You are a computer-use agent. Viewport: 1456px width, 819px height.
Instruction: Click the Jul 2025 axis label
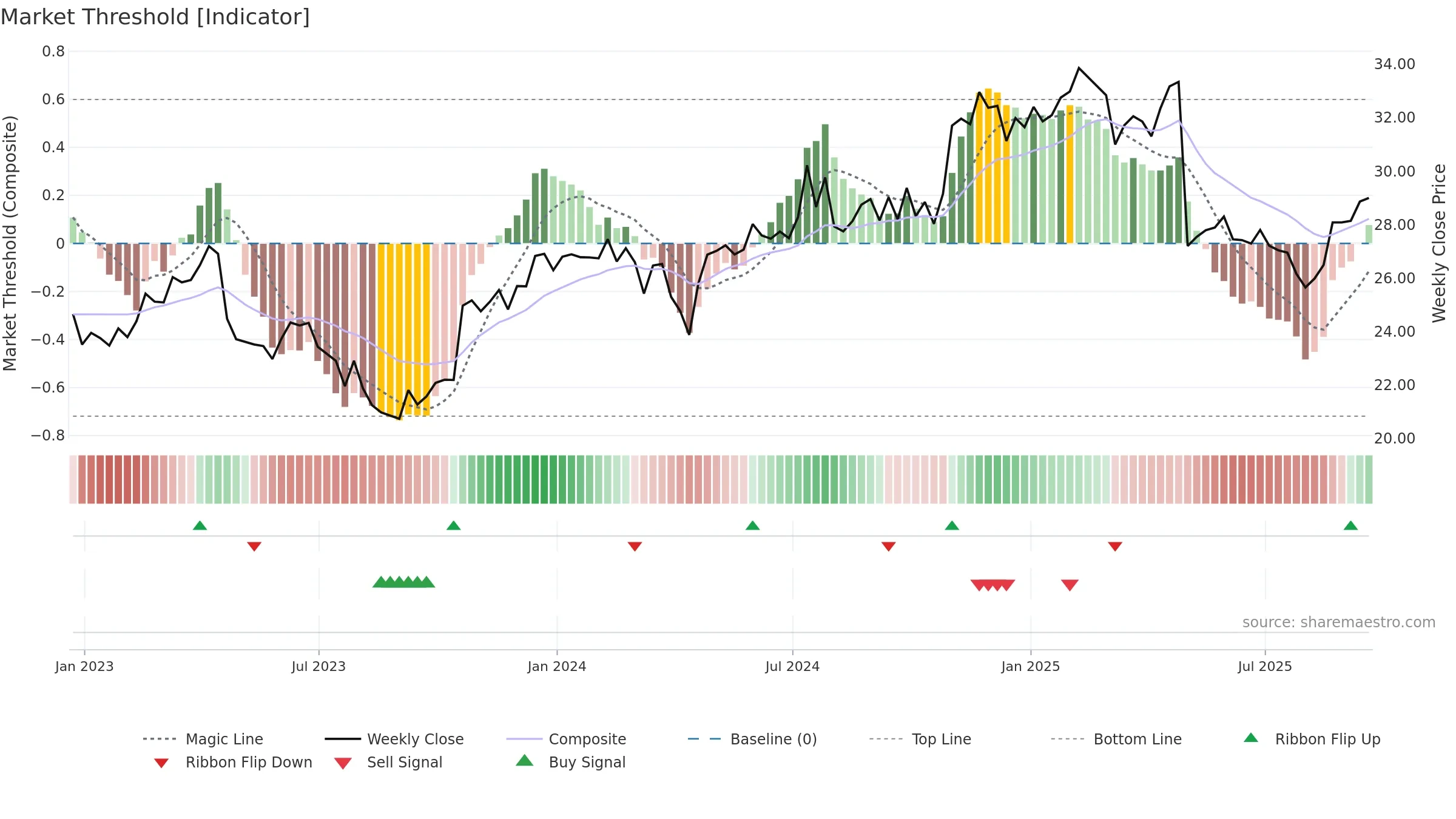point(1265,666)
